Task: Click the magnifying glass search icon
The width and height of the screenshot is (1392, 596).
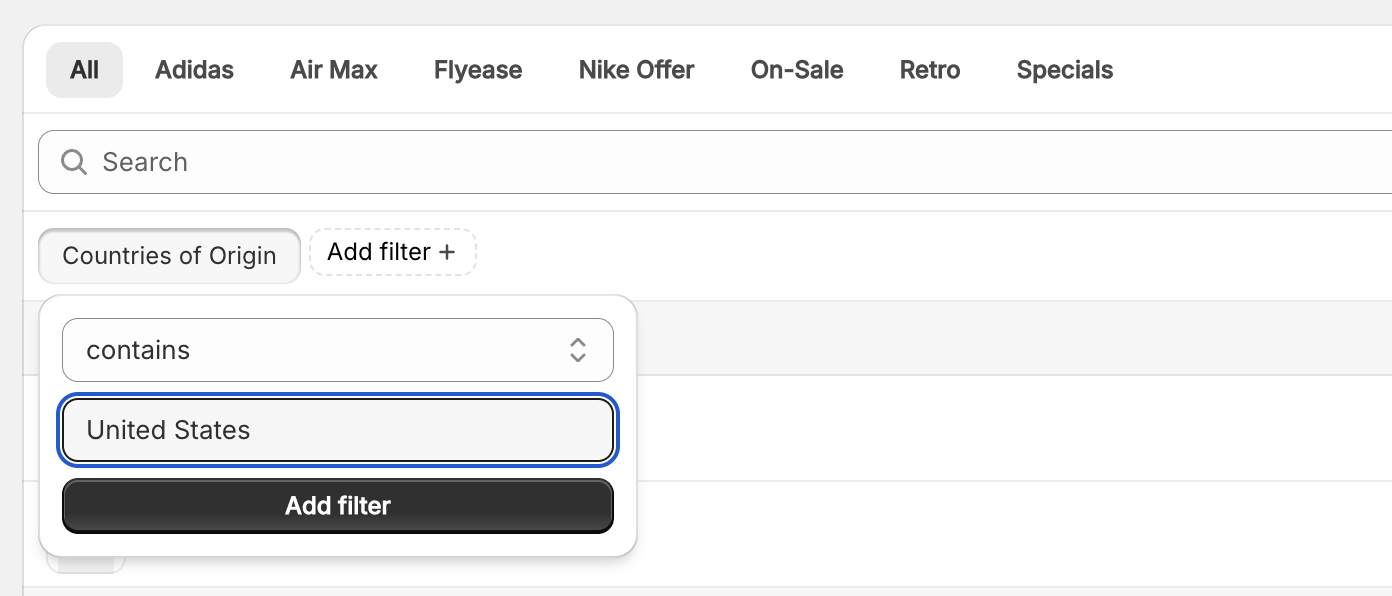Action: point(74,162)
